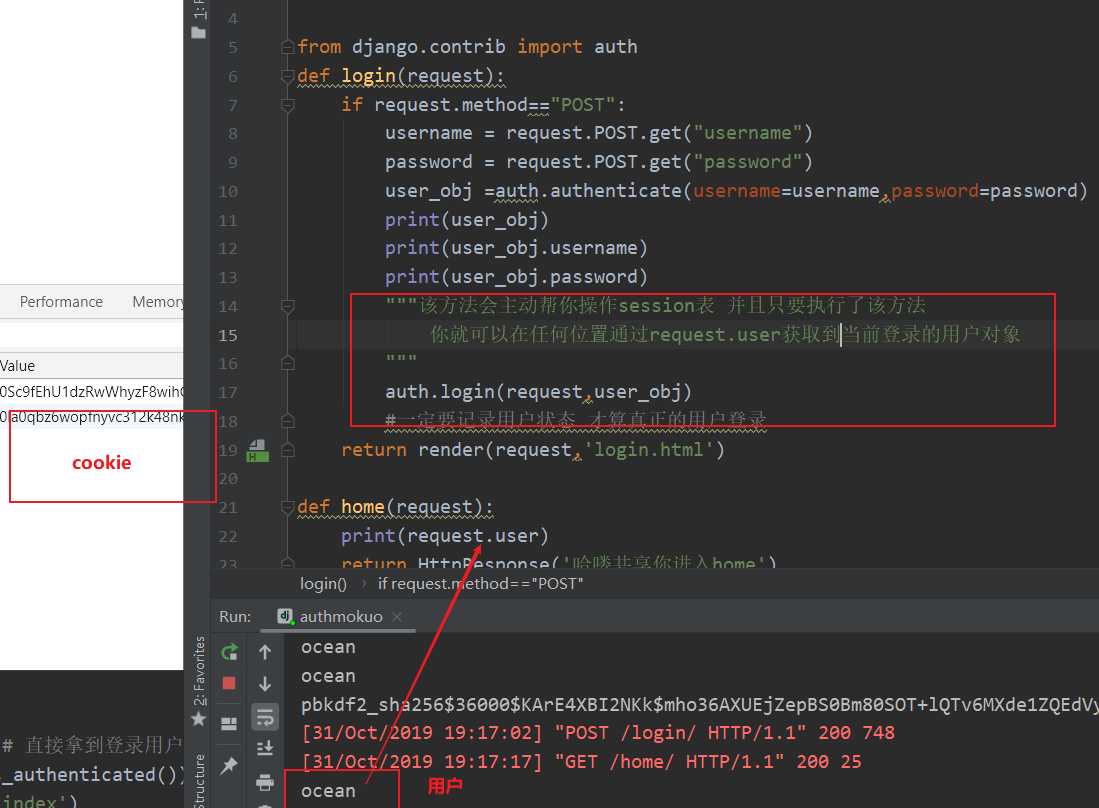
Task: Click the Scroll to End console icon
Action: [x=265, y=748]
